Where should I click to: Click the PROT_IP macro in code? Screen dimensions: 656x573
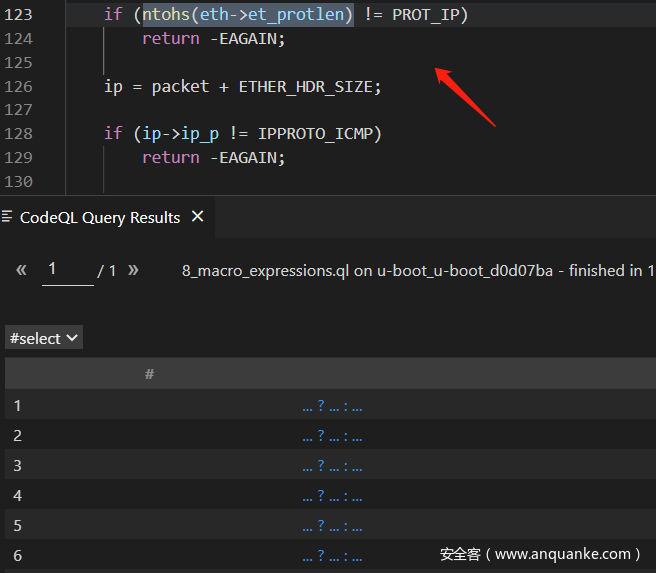[x=430, y=15]
